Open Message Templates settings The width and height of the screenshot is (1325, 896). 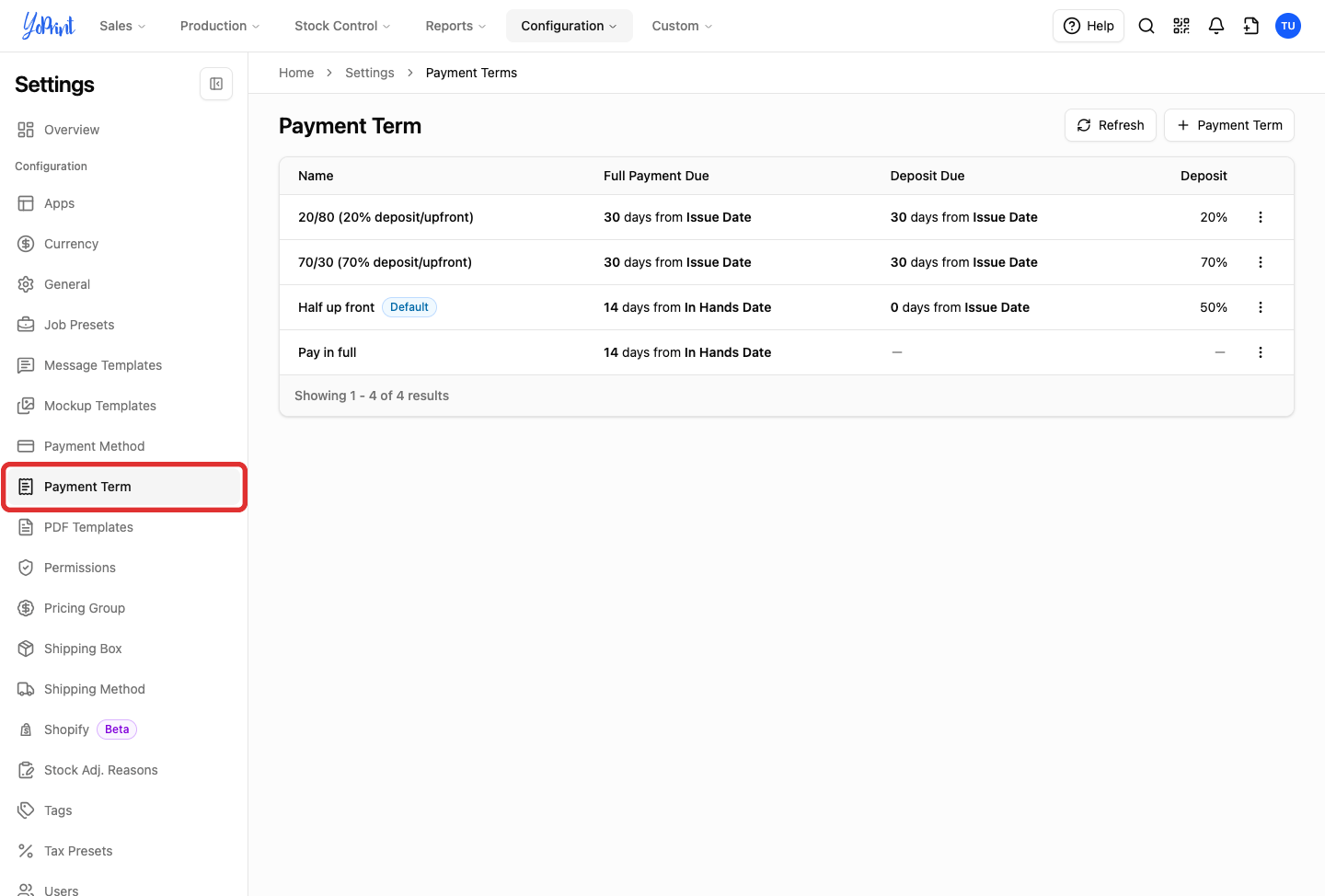tap(124, 365)
